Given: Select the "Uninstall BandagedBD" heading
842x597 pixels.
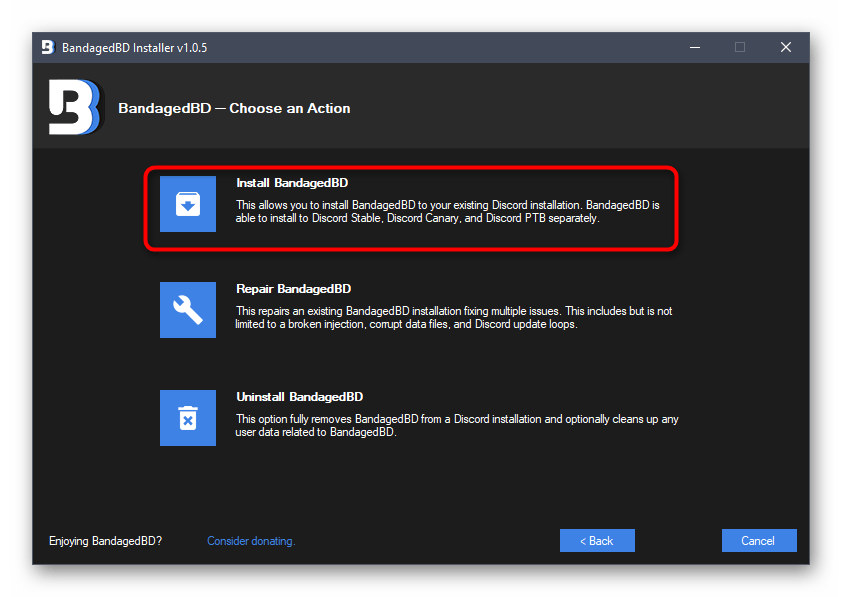Looking at the screenshot, I should coord(300,397).
